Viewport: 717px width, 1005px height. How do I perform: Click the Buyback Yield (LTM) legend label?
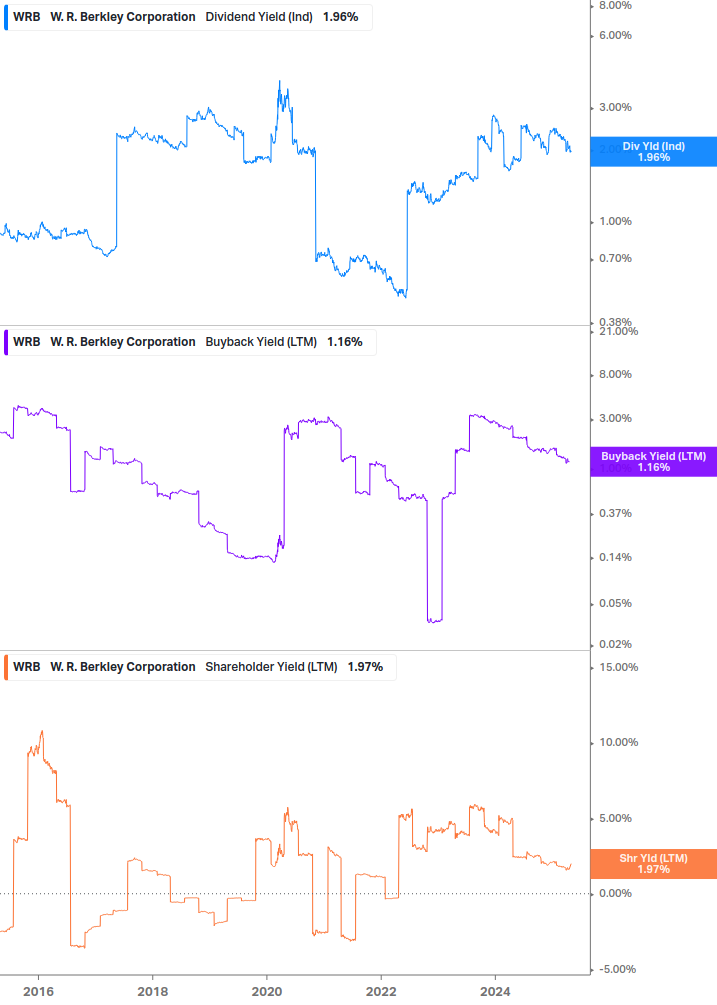tap(261, 342)
